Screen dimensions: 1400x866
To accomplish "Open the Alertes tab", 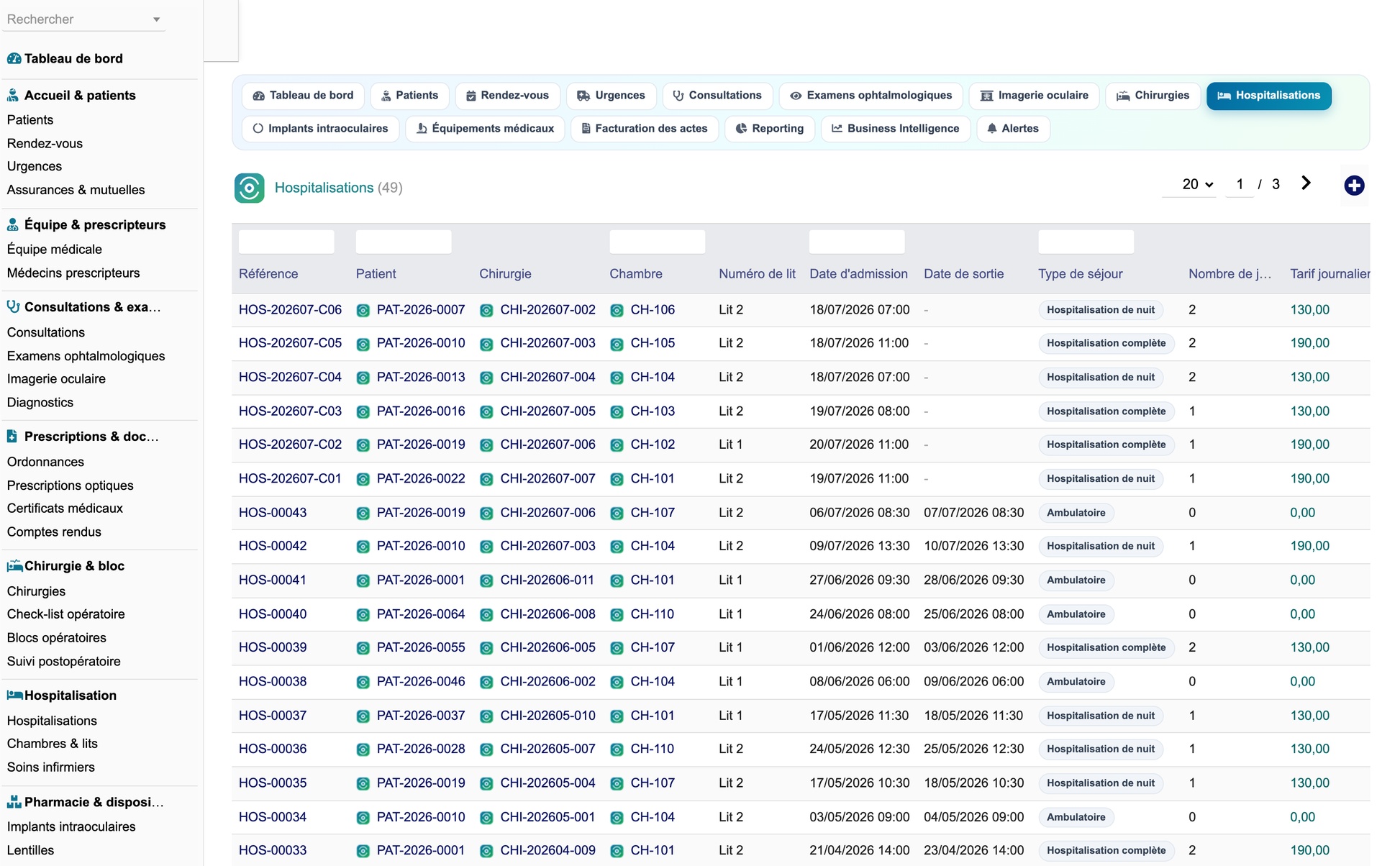I will click(x=1013, y=129).
